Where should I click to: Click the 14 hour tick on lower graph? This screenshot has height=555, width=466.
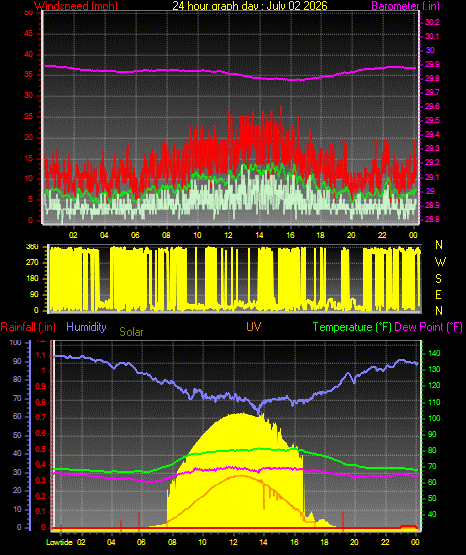coord(263,542)
